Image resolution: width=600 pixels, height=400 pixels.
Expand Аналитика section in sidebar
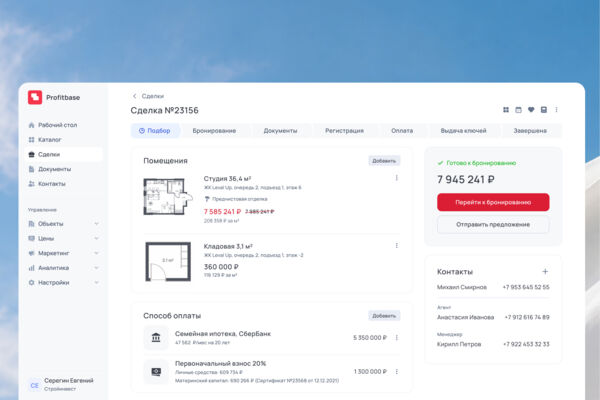[96, 268]
